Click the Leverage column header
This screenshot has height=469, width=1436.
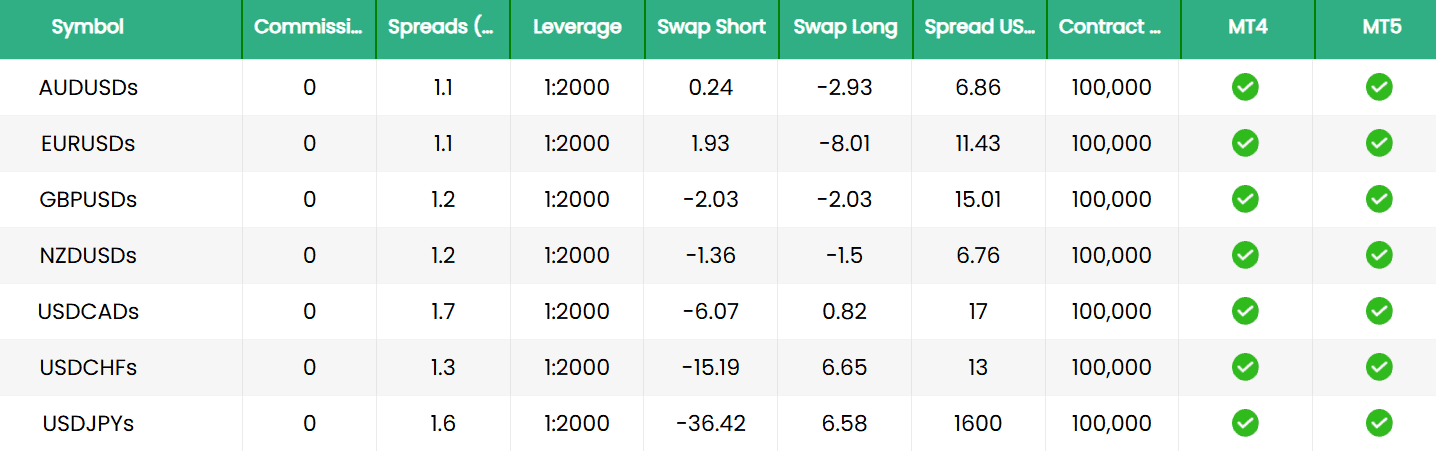tap(577, 28)
